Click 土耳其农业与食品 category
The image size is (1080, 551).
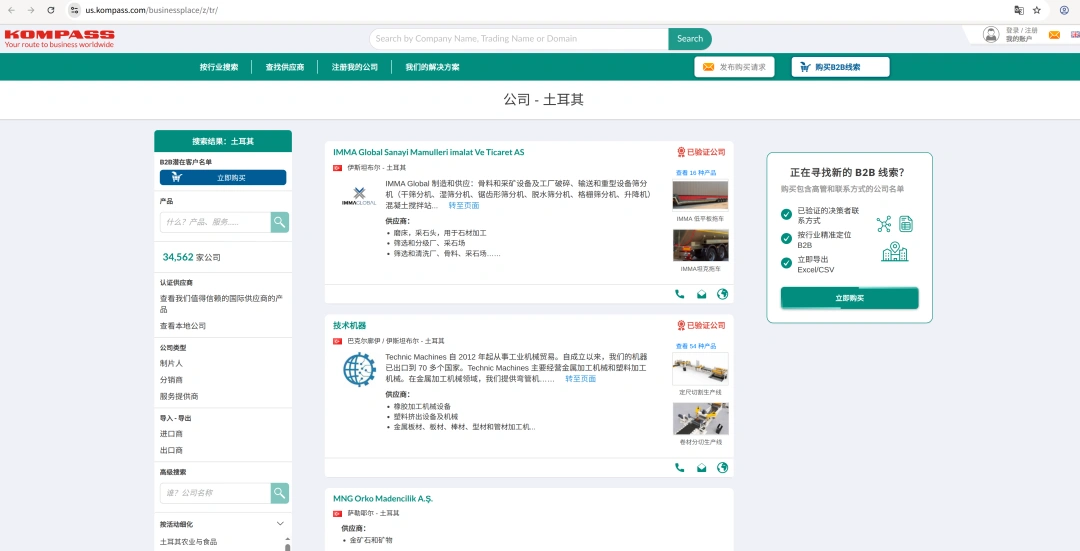[188, 542]
